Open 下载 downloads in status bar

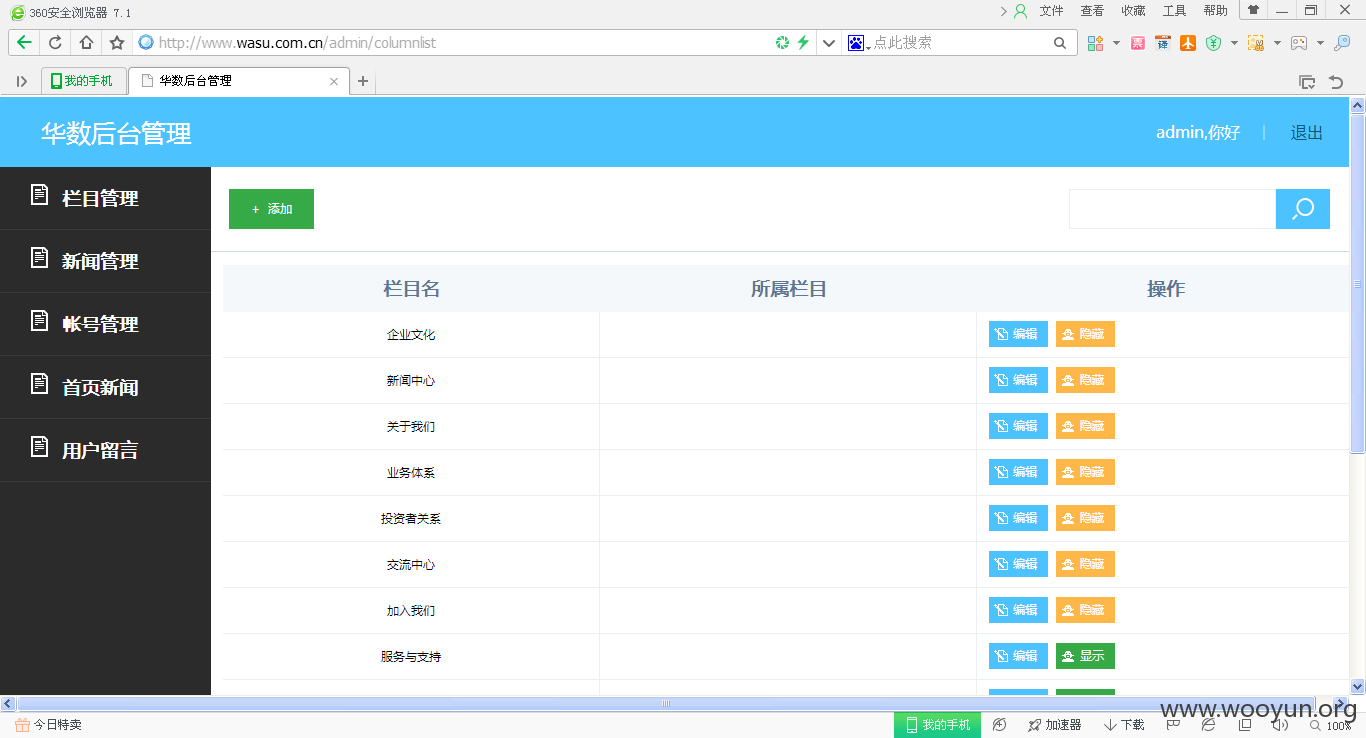pos(1125,725)
